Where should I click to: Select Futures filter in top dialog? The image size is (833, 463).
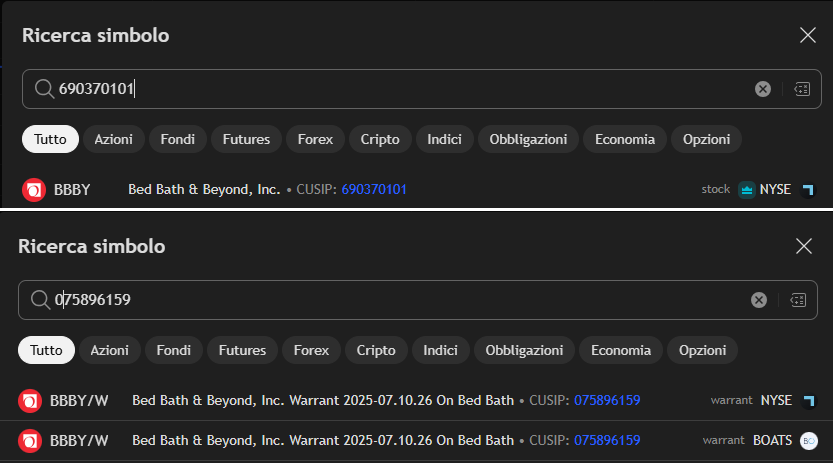[246, 139]
